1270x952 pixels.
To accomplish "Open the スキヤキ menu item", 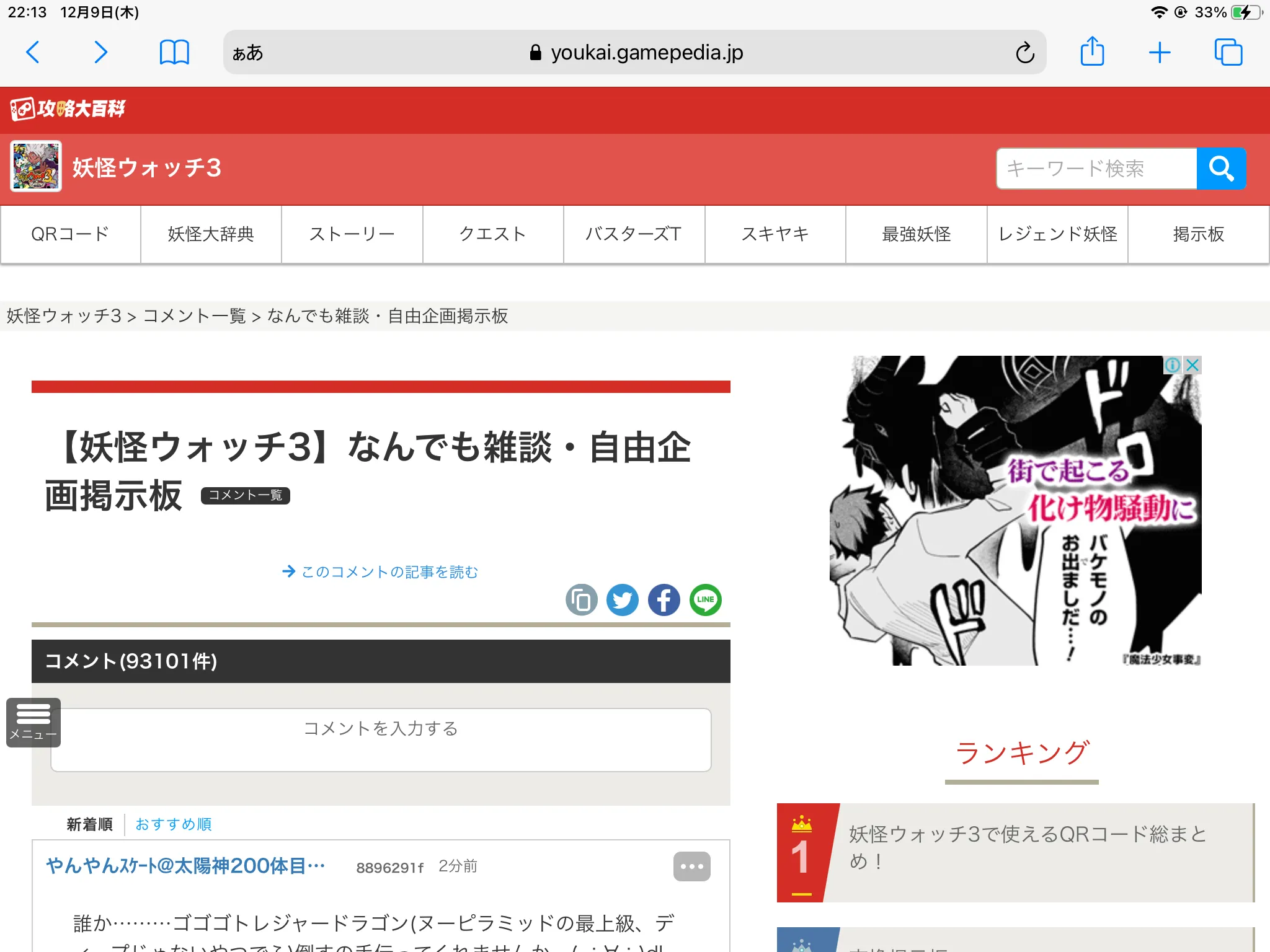I will click(776, 234).
